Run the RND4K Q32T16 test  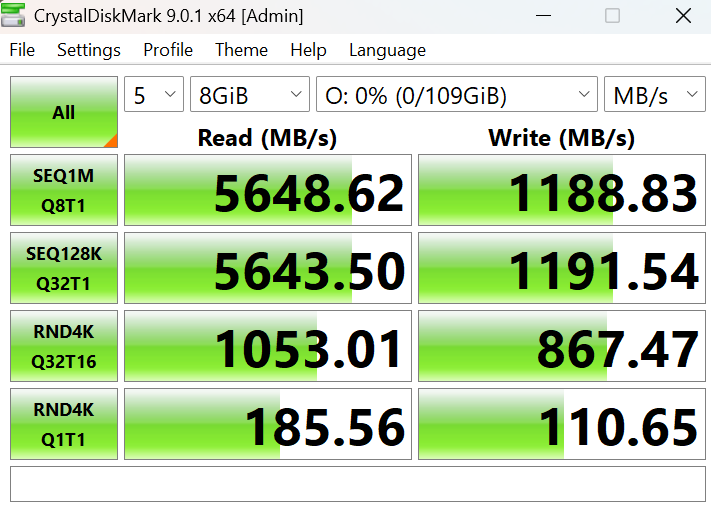(x=64, y=346)
